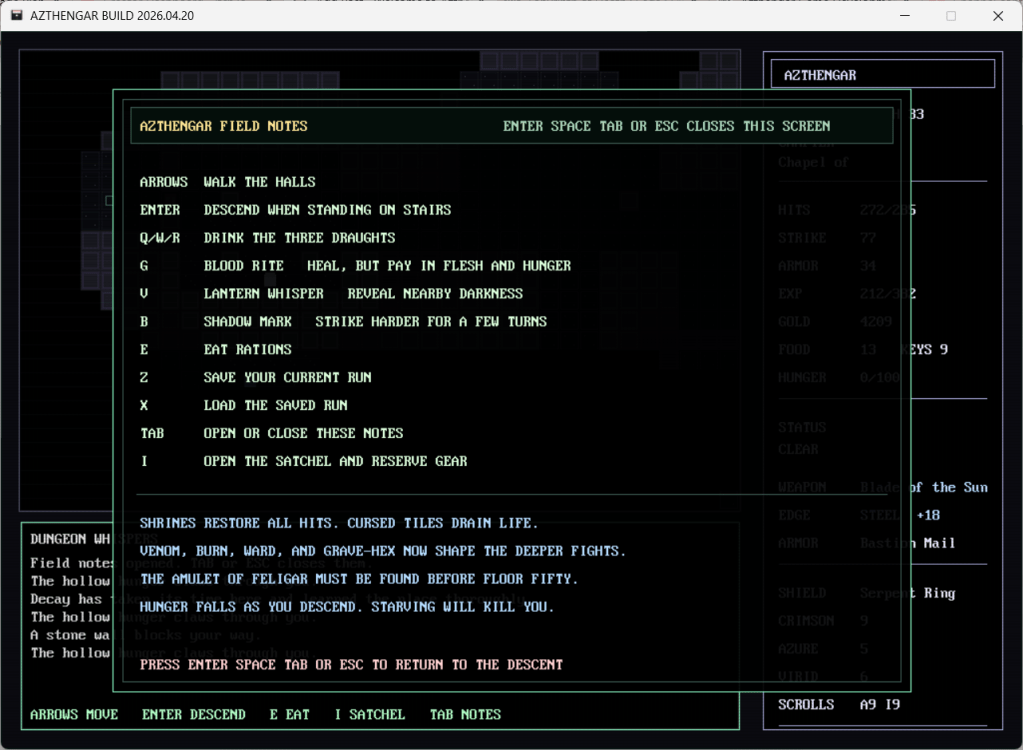Click the app icon in the title bar
Viewport: 1023px width, 750px height.
coord(16,16)
